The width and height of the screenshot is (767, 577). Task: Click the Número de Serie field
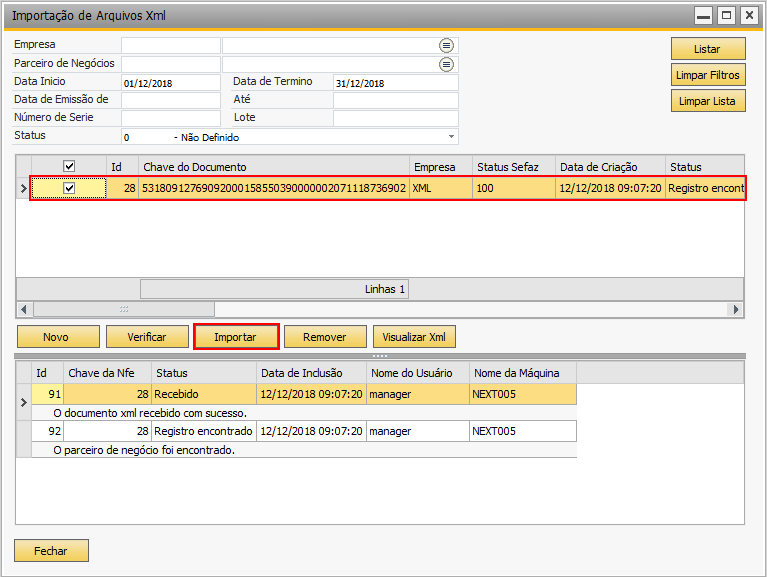point(171,118)
